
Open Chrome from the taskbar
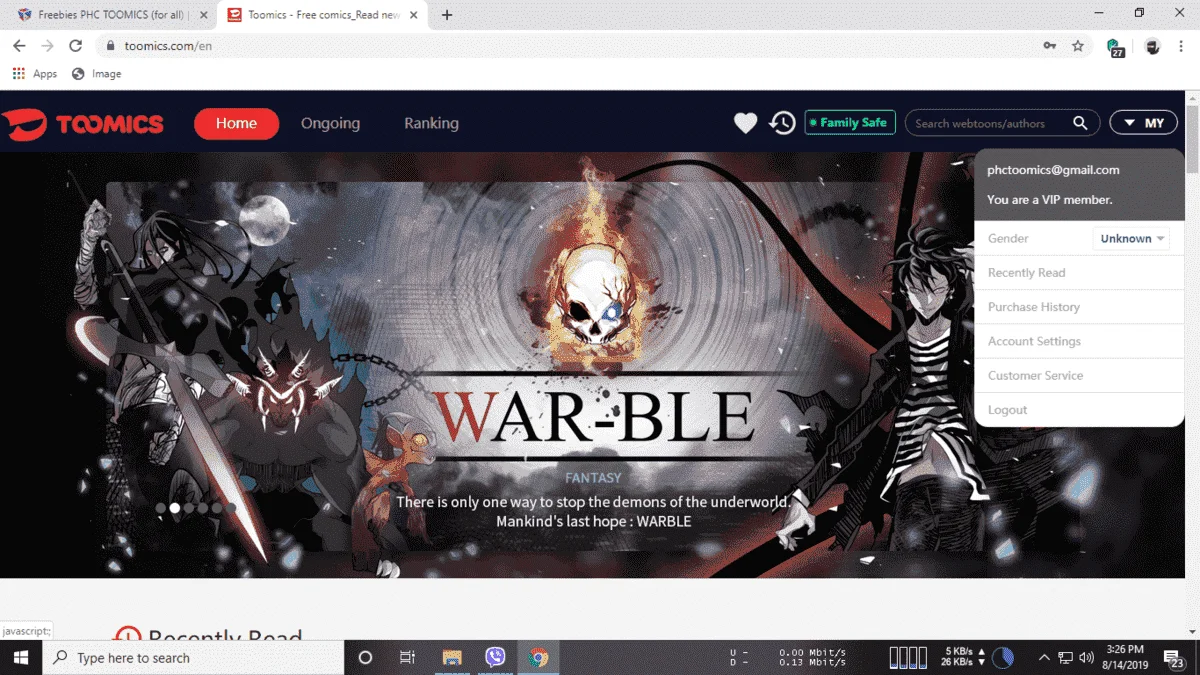pos(538,657)
